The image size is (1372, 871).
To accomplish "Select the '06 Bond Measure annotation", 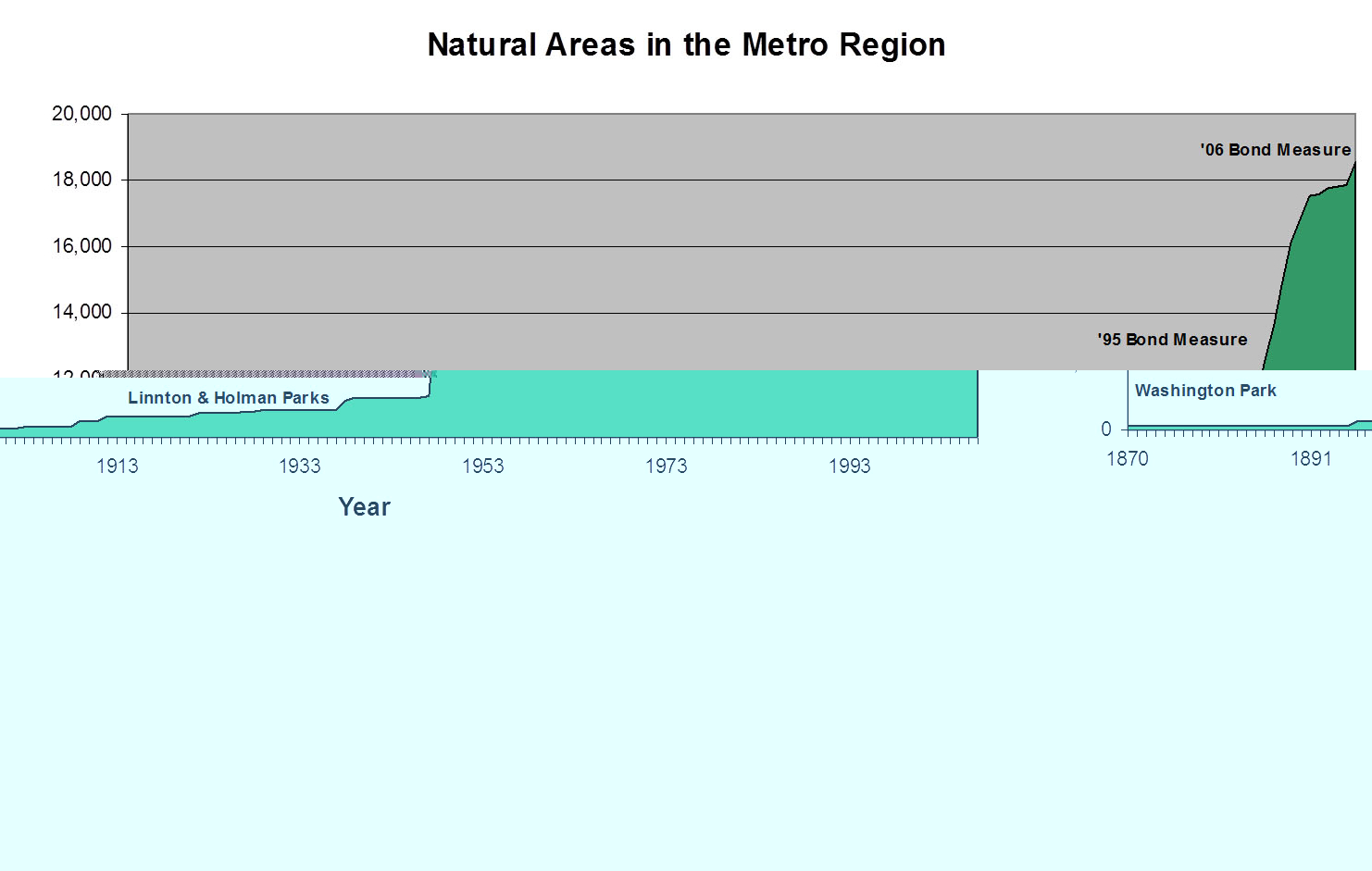I will click(x=1275, y=150).
